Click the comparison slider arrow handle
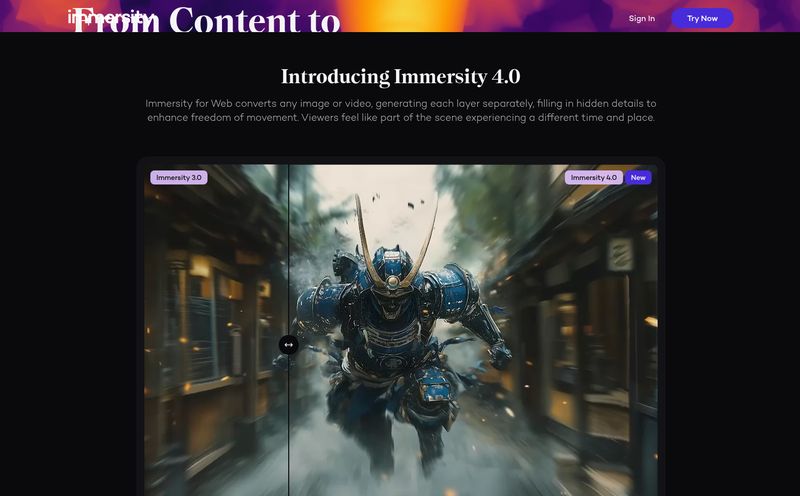Screen dimensions: 800x496 point(288,345)
